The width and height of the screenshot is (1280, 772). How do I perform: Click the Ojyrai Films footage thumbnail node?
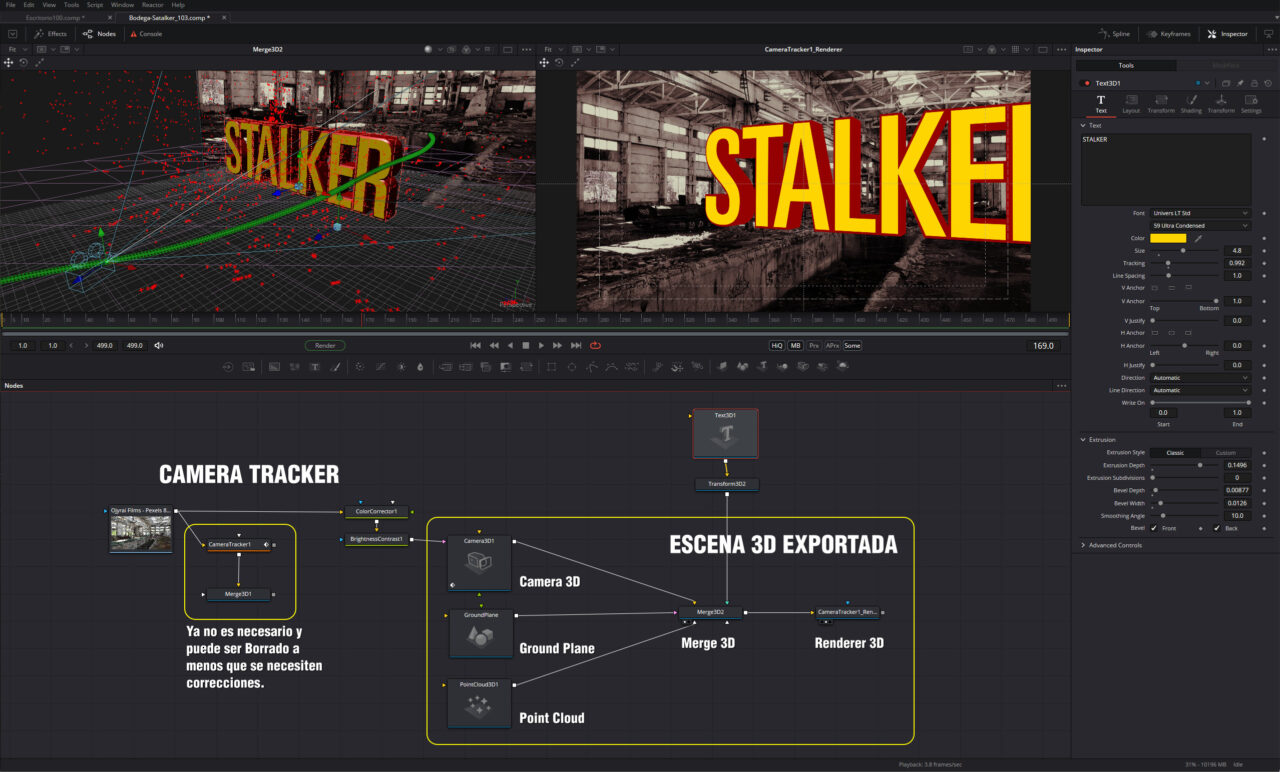(140, 530)
